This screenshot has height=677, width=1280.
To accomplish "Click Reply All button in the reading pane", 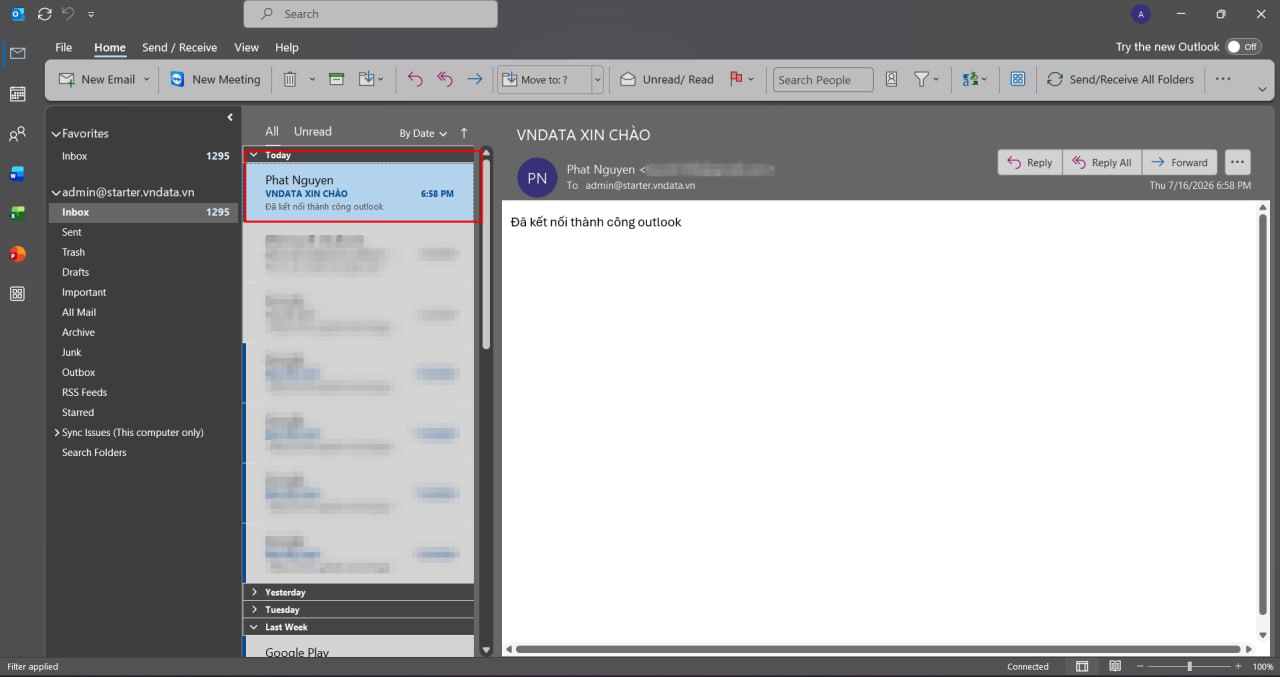I will point(1102,162).
